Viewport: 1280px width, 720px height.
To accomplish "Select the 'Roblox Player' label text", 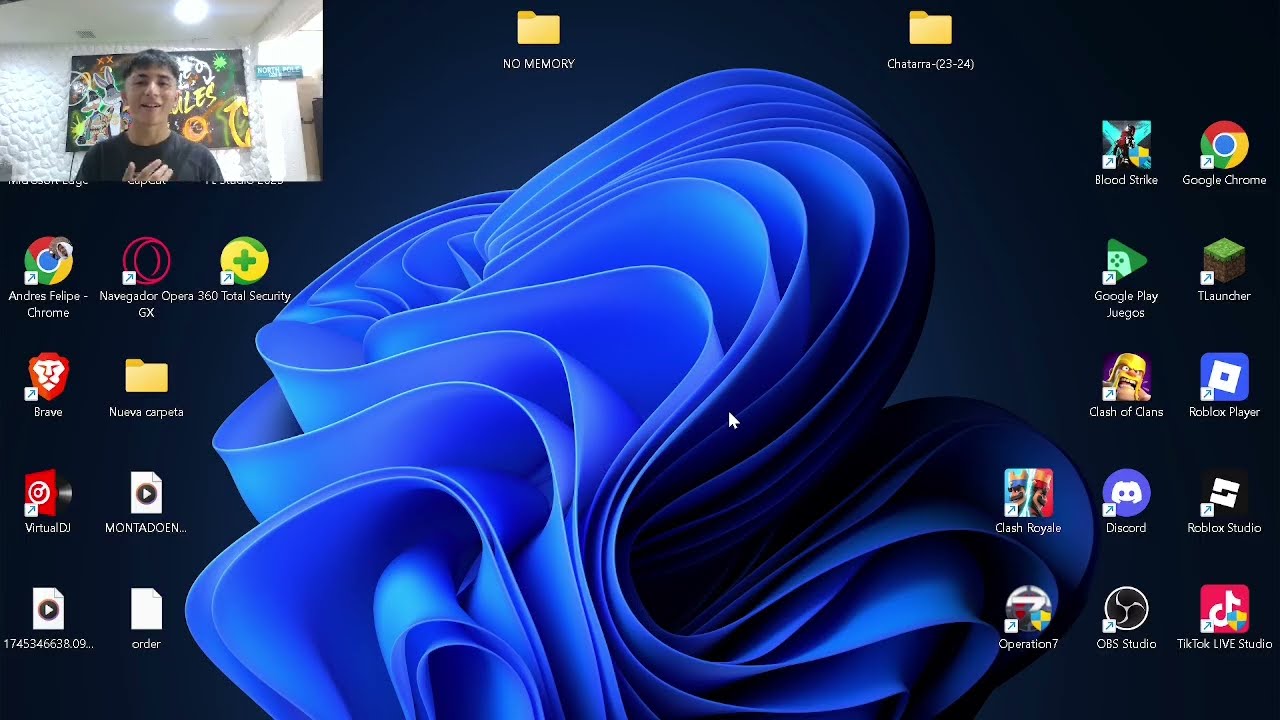I will 1224,412.
